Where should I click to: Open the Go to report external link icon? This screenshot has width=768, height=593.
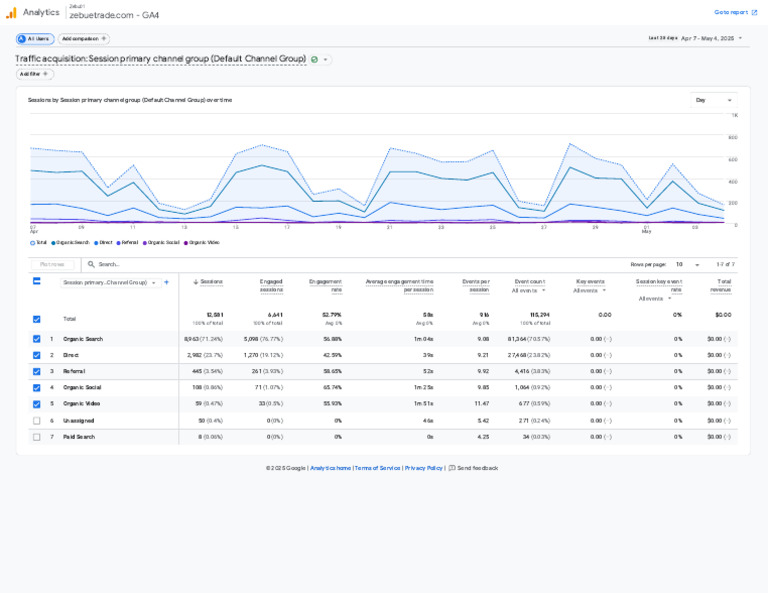click(754, 12)
